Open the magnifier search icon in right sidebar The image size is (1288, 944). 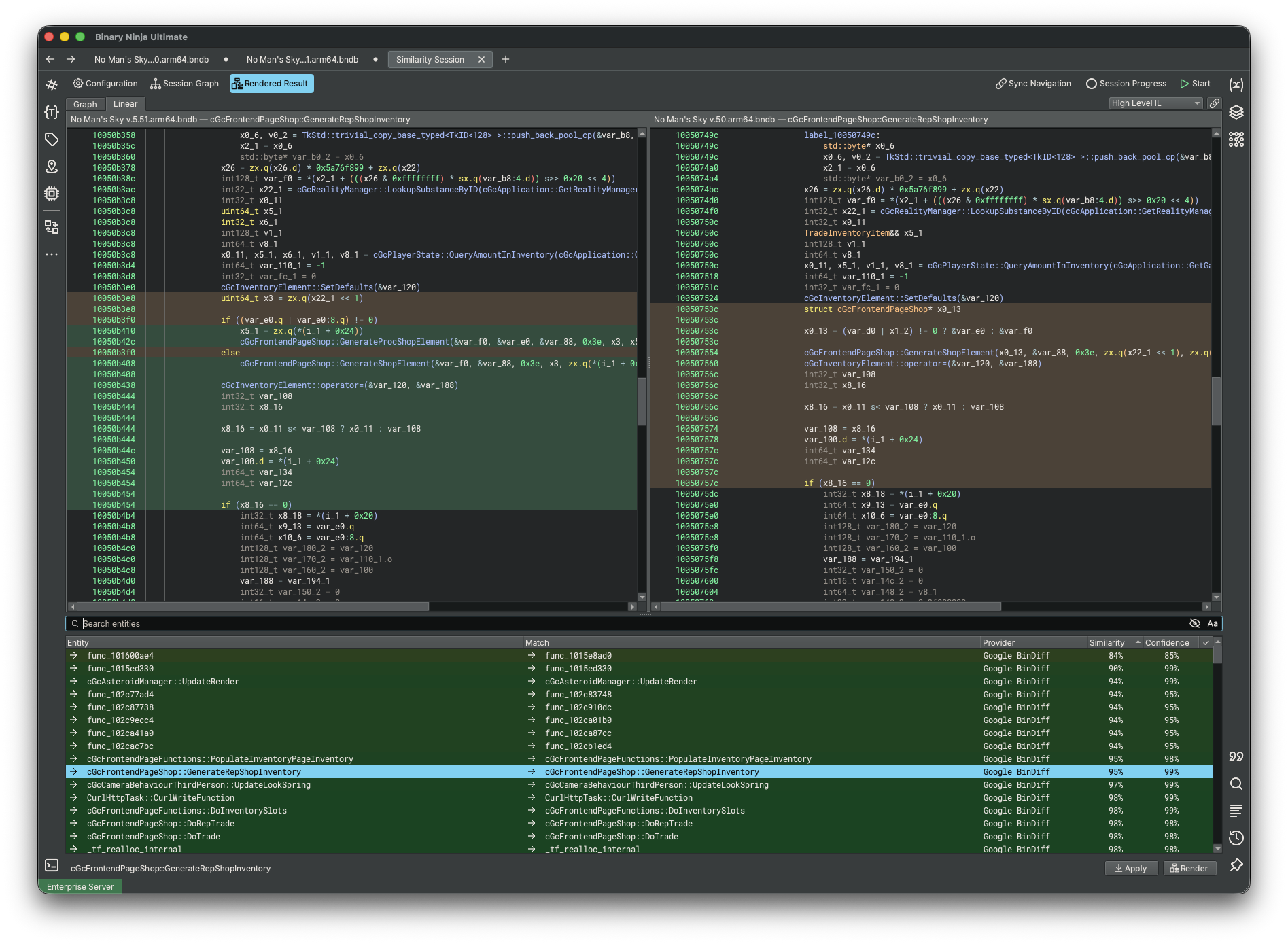pyautogui.click(x=1236, y=784)
